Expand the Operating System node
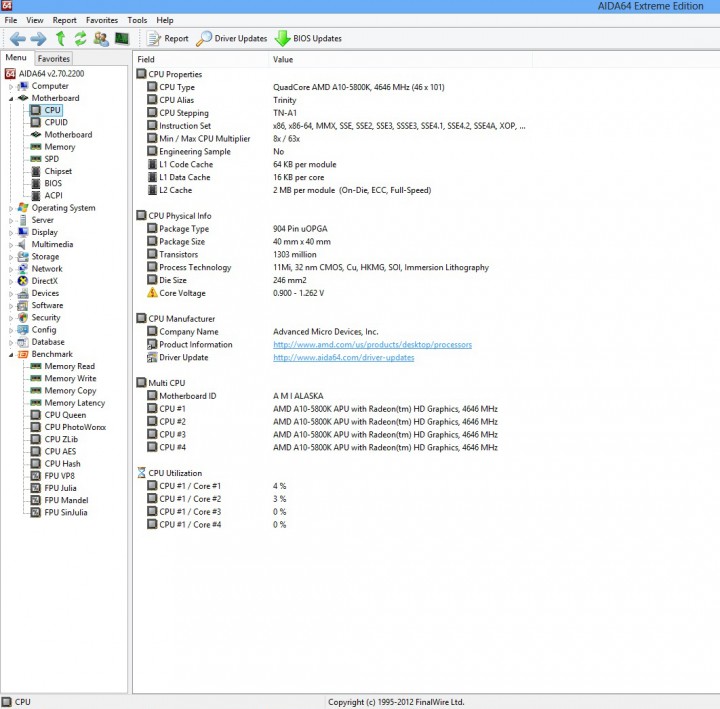 click(11, 208)
